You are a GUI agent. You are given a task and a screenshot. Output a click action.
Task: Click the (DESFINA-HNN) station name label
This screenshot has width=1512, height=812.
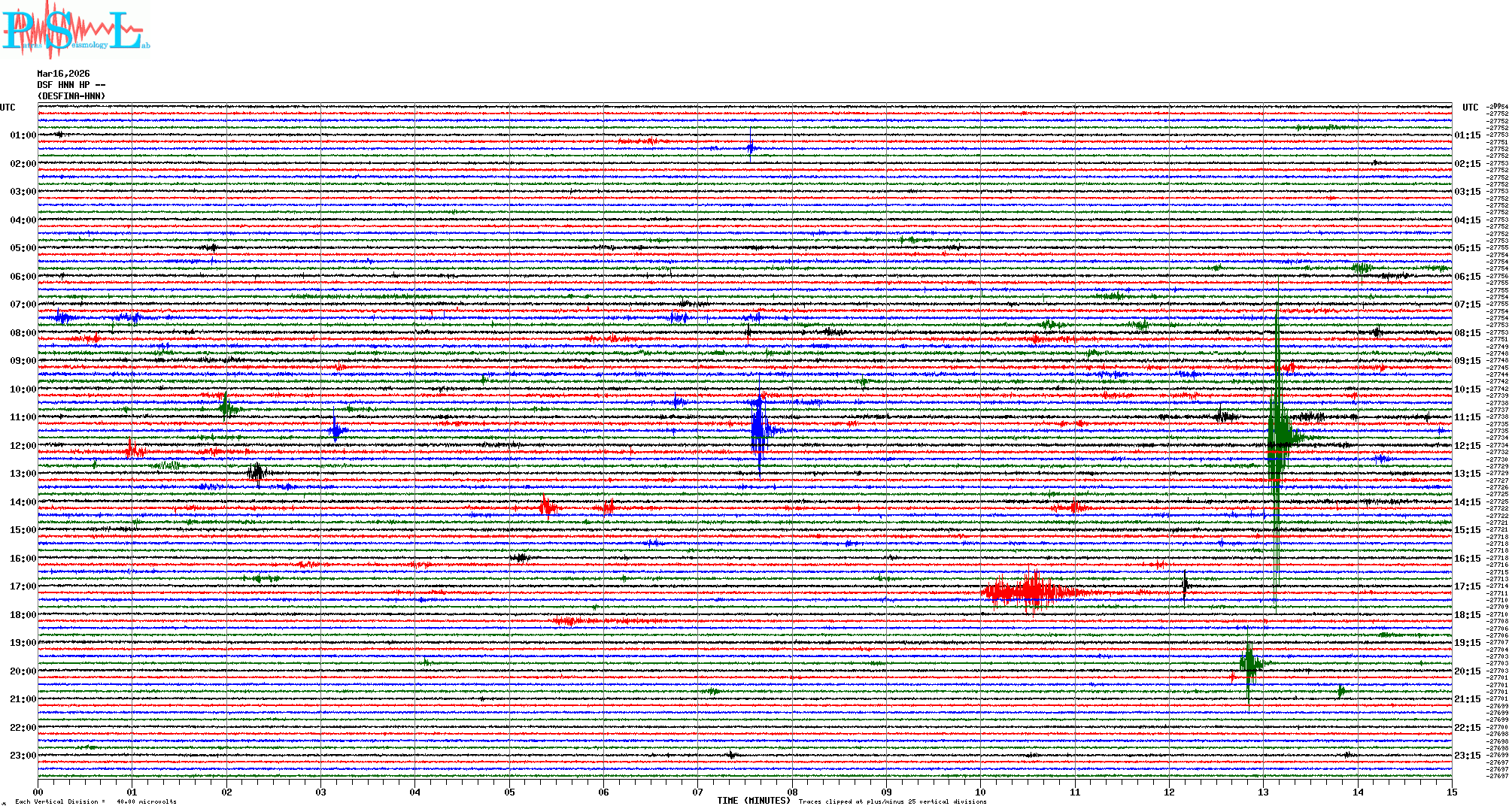click(71, 96)
